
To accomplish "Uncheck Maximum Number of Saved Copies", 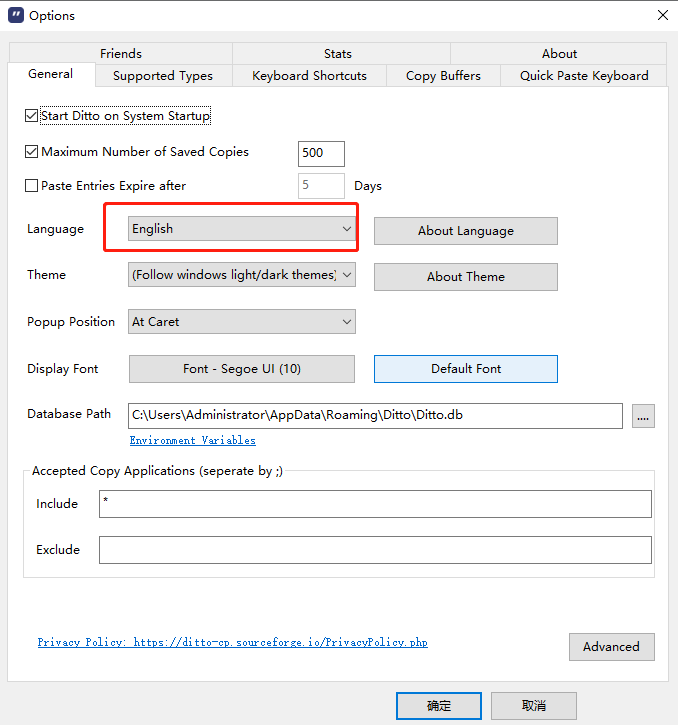I will 31,152.
